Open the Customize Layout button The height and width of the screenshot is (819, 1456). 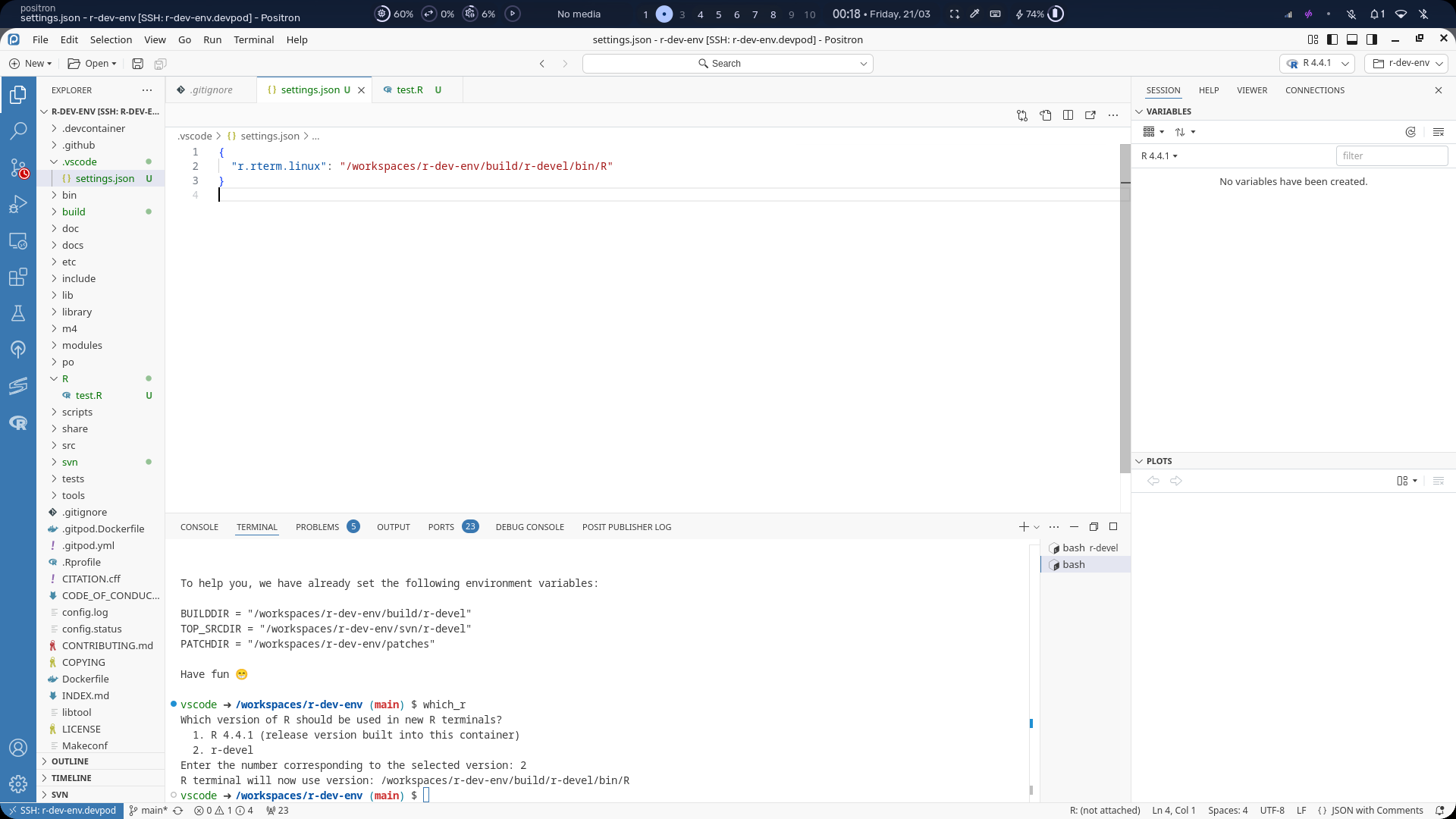[x=1313, y=39]
